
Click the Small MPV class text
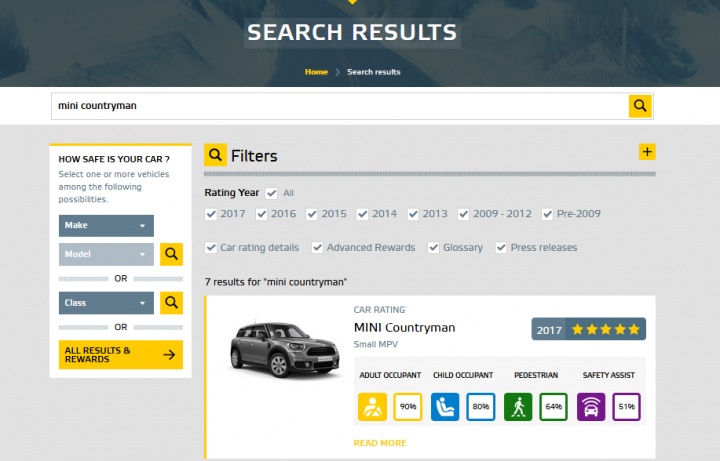(x=376, y=344)
